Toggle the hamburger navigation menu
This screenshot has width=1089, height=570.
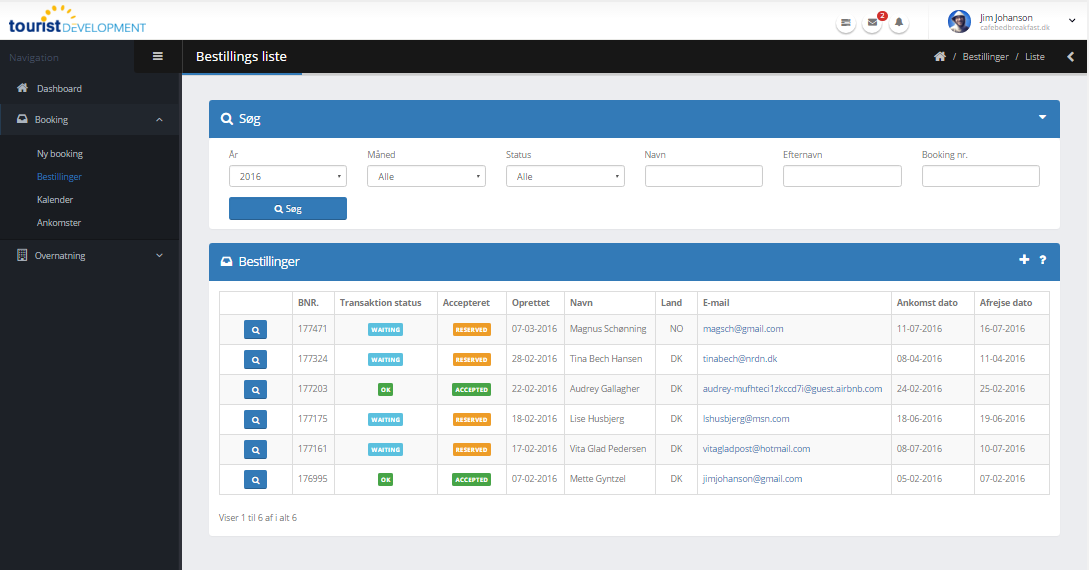pos(157,56)
